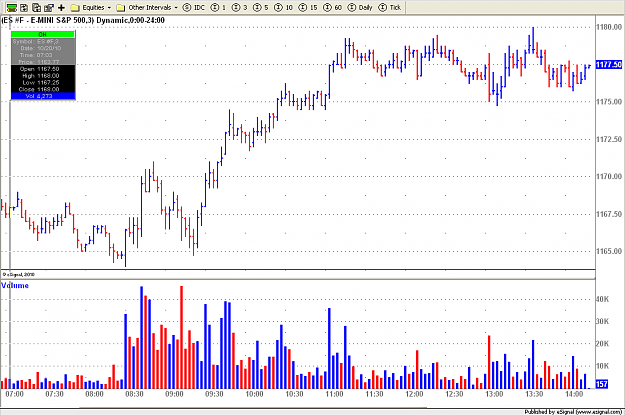Screen dimensions: 625x416
Task: Click the 20K volume axis label
Action: pyautogui.click(x=602, y=343)
